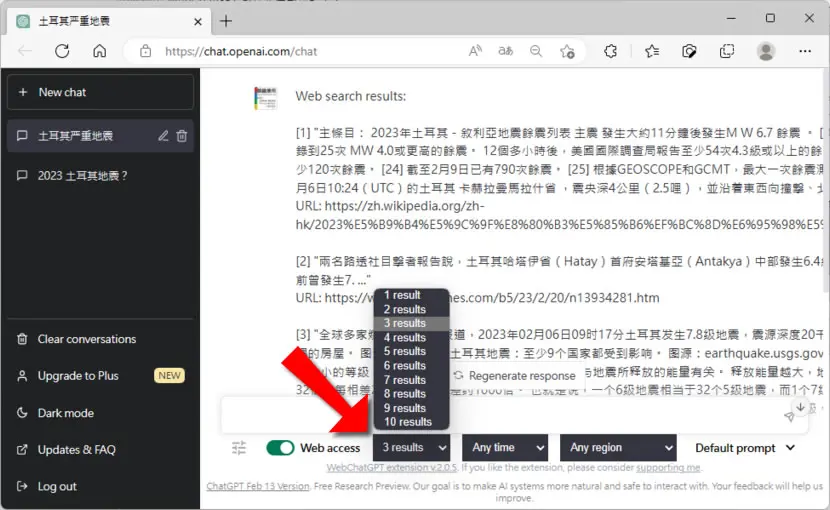Open the browser extensions puzzle icon
Screen dimensions: 830x510
[x=610, y=51]
